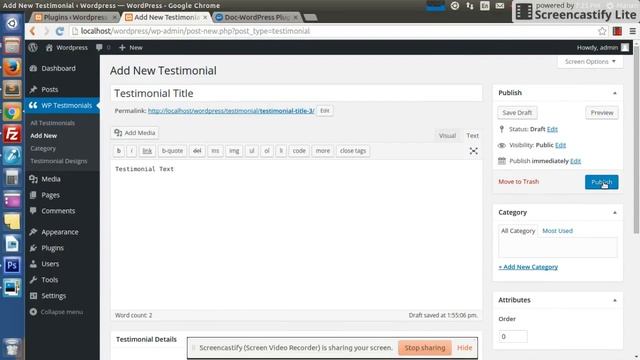This screenshot has height=360, width=640.
Task: Switch editor to Visual tab
Action: pyautogui.click(x=447, y=136)
